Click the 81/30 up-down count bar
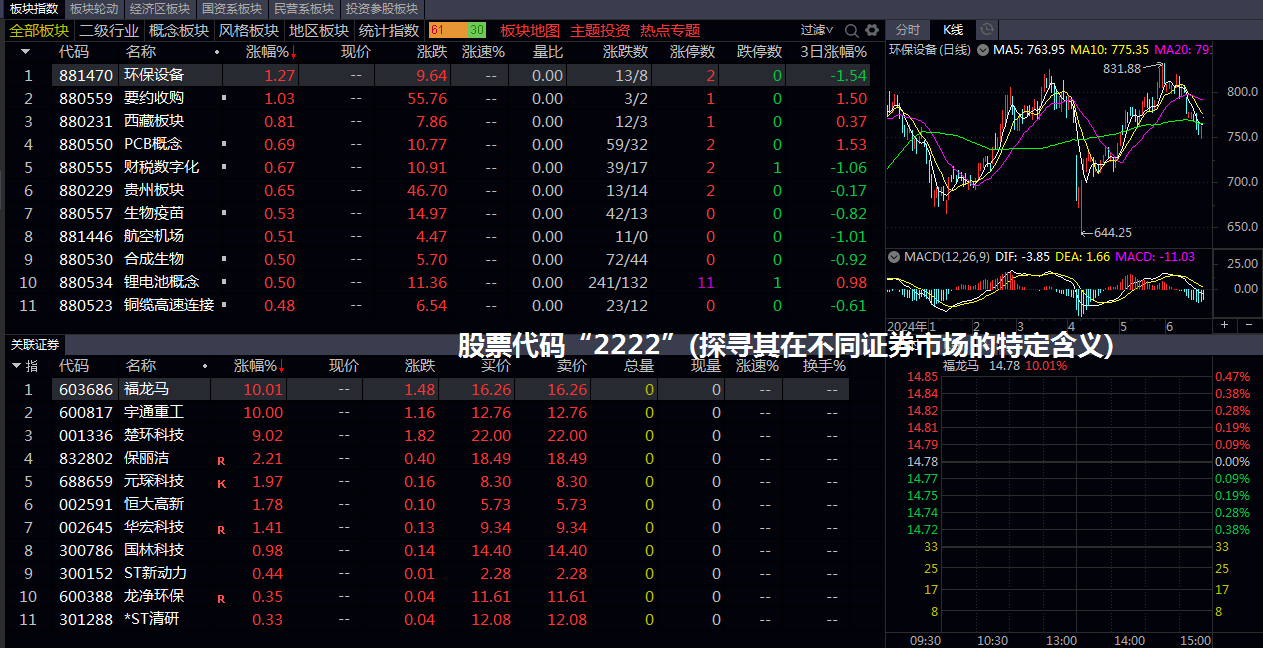 click(x=457, y=30)
